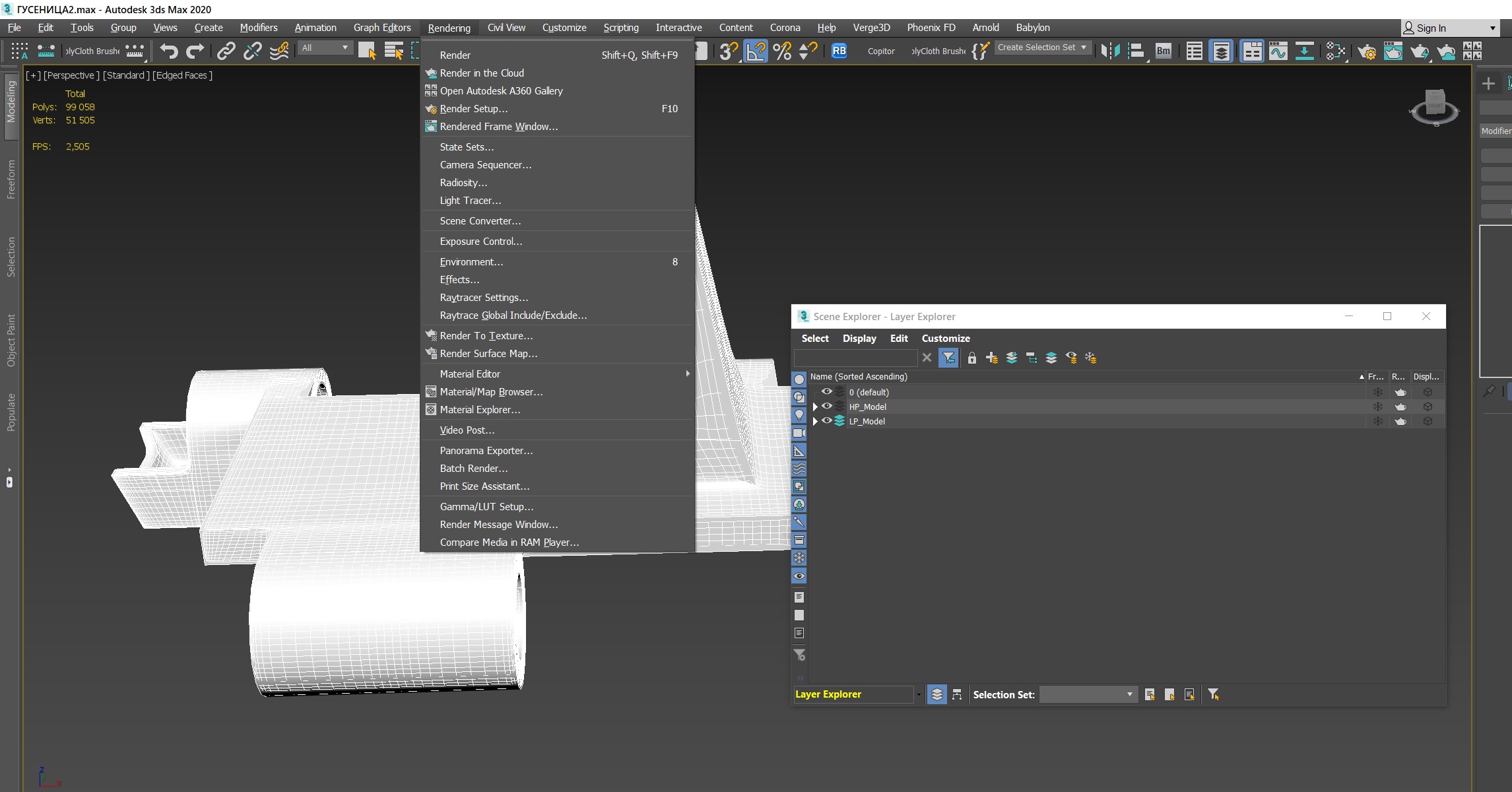The height and width of the screenshot is (792, 1512).
Task: Toggle the Scene Explorer toolbar icon
Action: tap(1194, 51)
